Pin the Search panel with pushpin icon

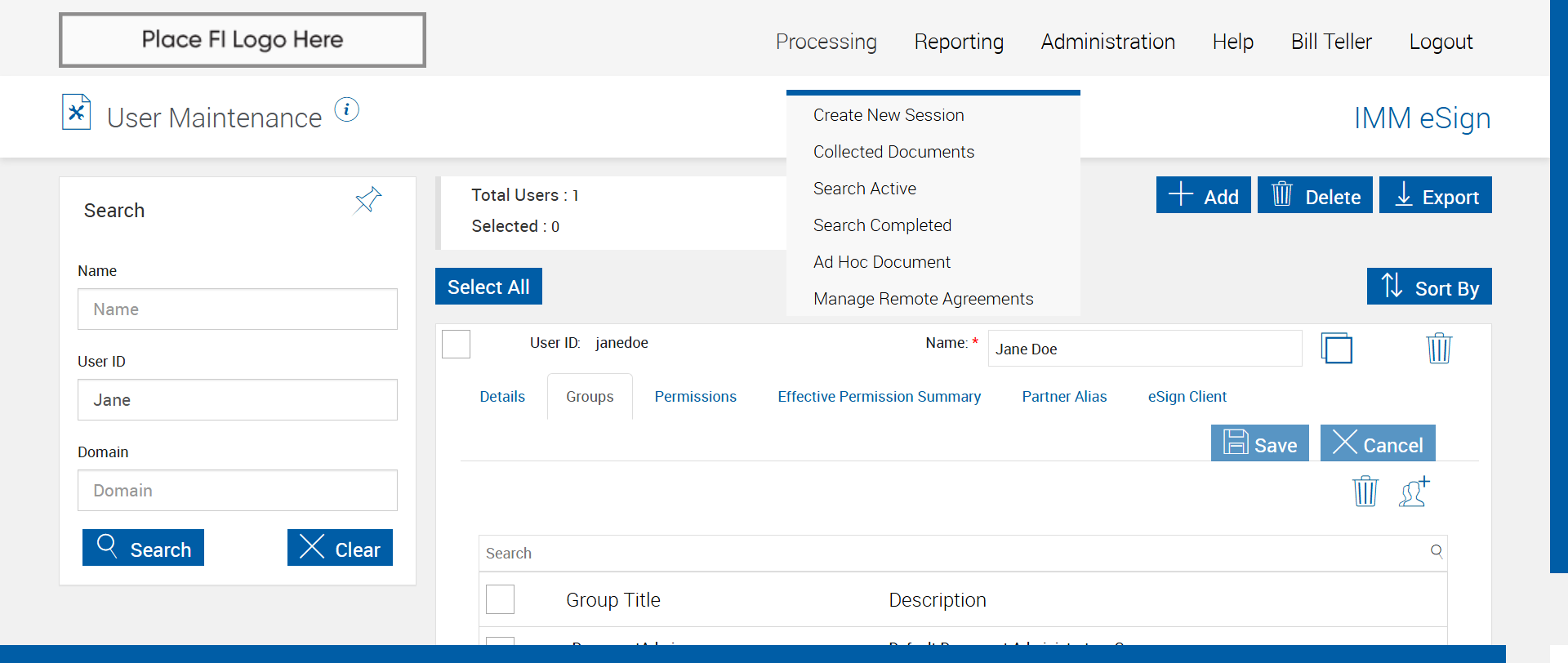pos(367,200)
